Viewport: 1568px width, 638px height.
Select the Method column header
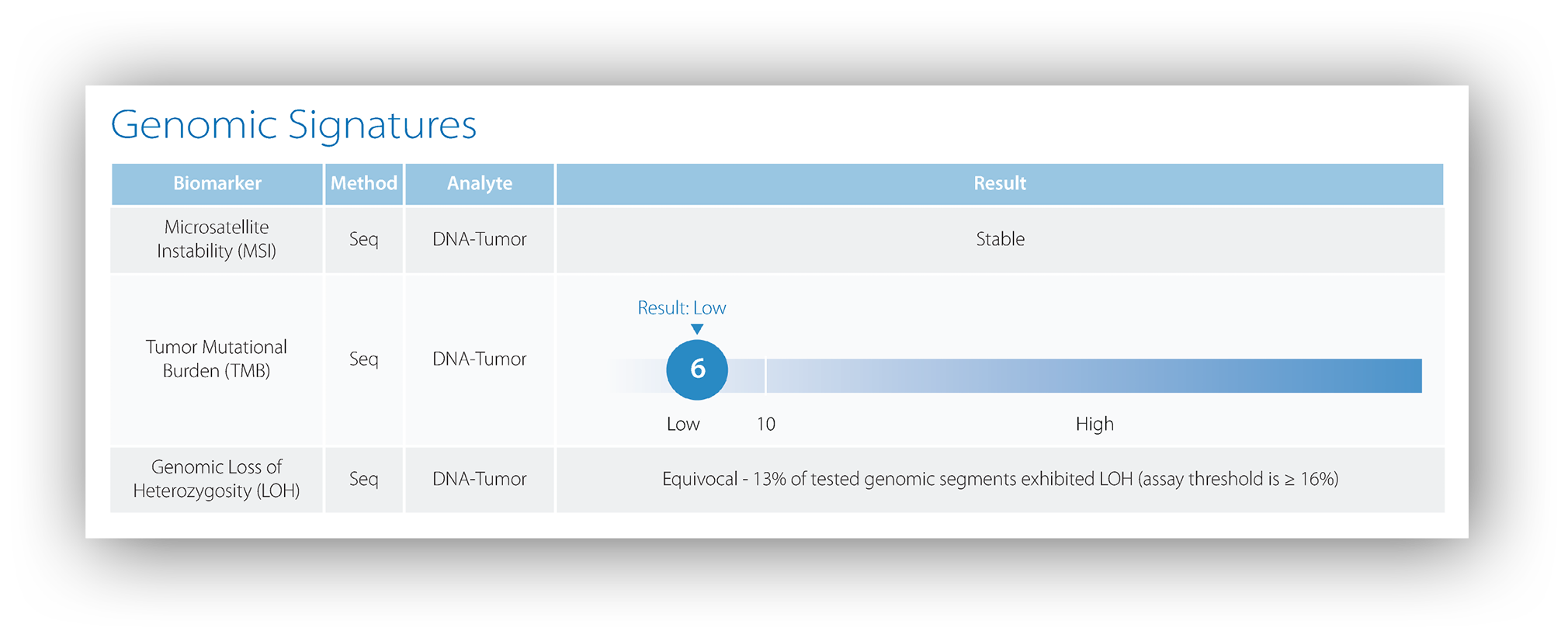pos(363,183)
